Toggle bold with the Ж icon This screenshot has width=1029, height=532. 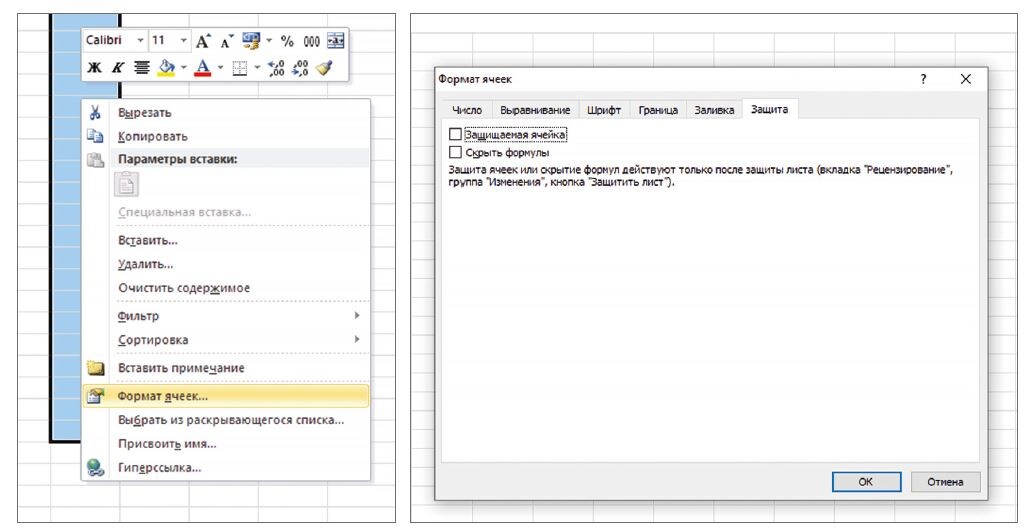point(94,68)
